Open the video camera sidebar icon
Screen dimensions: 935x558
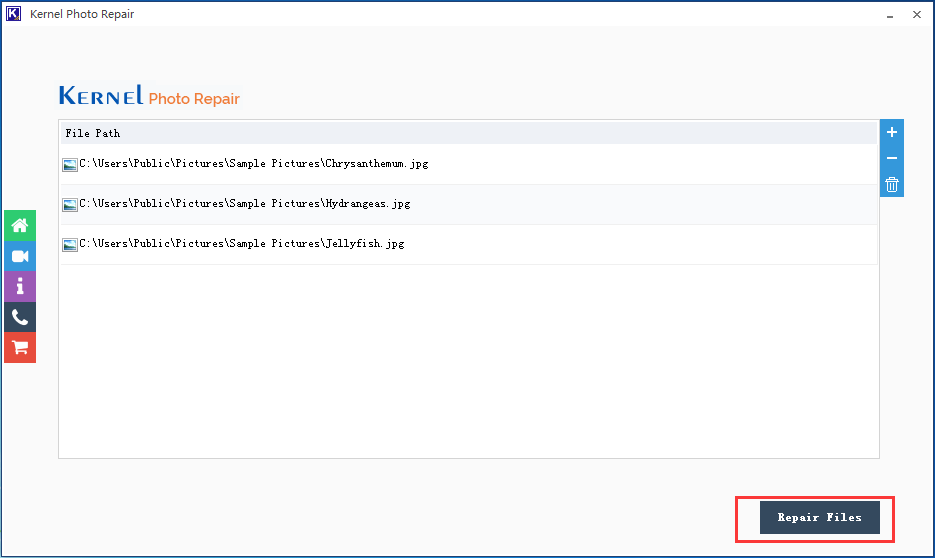point(20,256)
